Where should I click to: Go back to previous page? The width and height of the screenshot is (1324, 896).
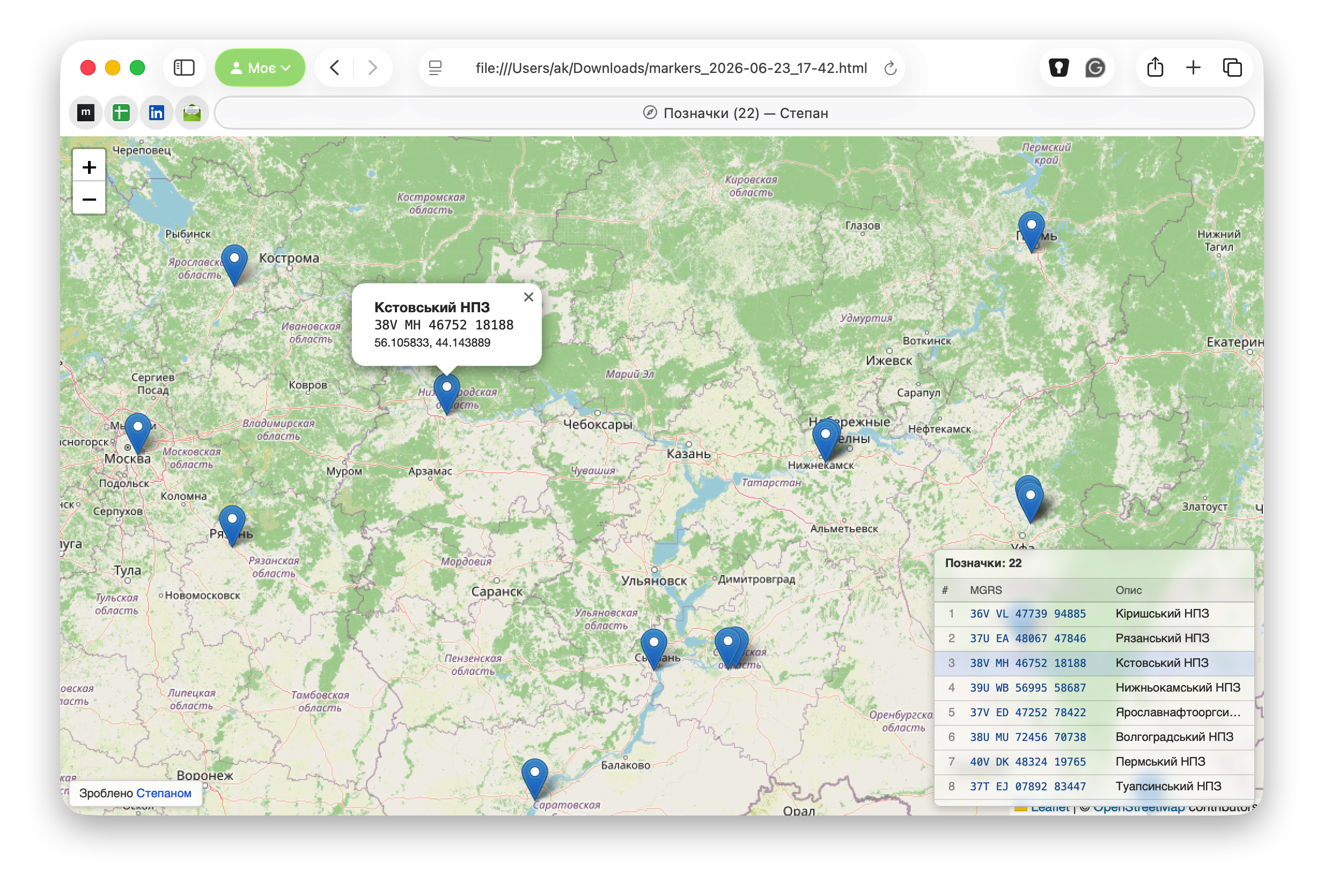(x=335, y=68)
